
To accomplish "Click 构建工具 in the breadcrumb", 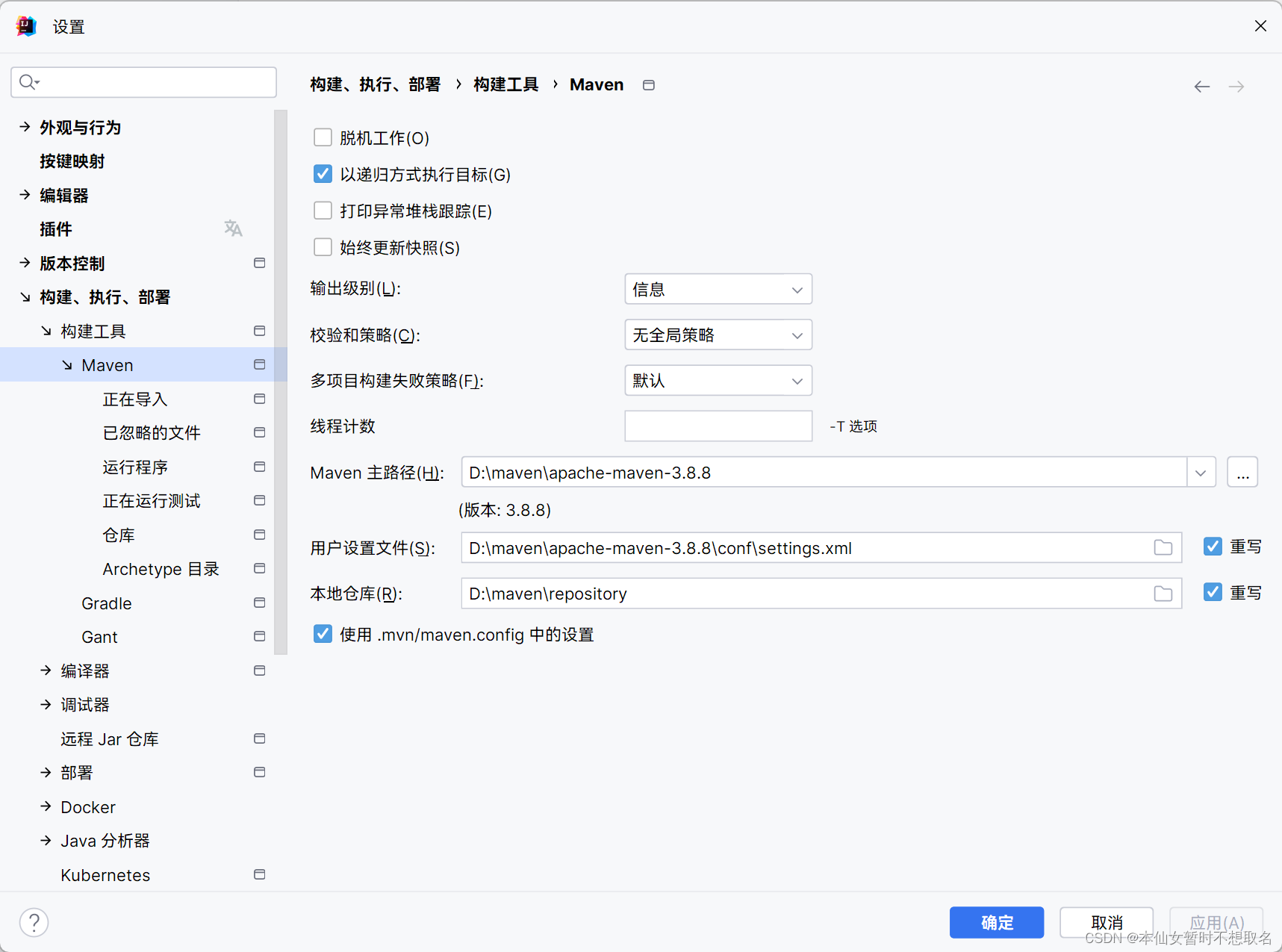I will (506, 84).
